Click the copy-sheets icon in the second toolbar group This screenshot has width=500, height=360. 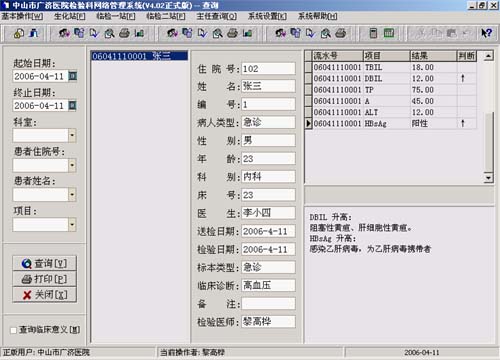tap(79, 33)
